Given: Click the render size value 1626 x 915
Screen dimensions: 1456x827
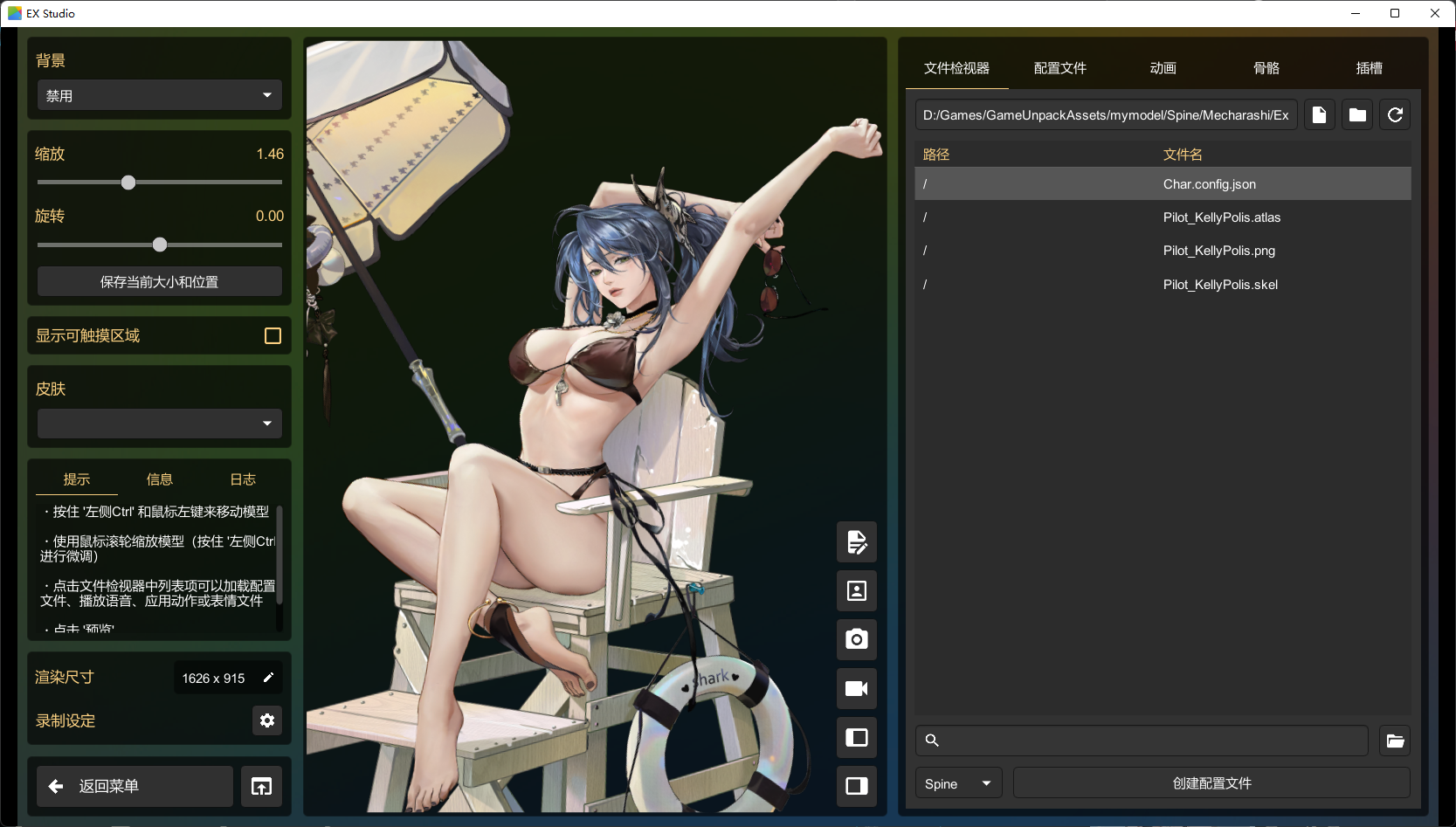Looking at the screenshot, I should coord(213,679).
